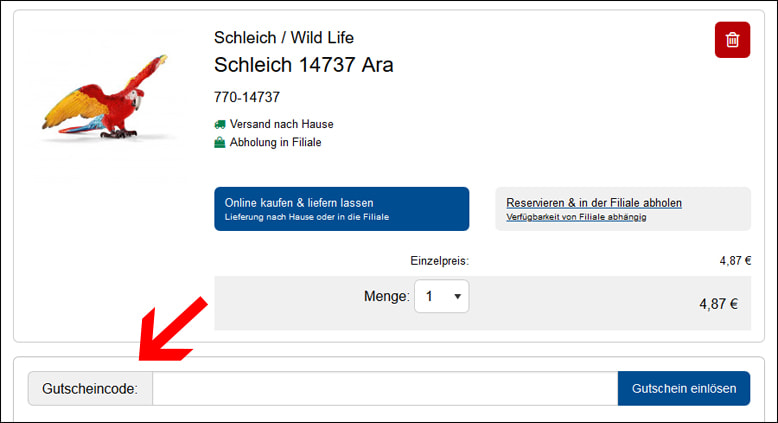
Task: Click the Gutscheincode label
Action: tap(90, 389)
